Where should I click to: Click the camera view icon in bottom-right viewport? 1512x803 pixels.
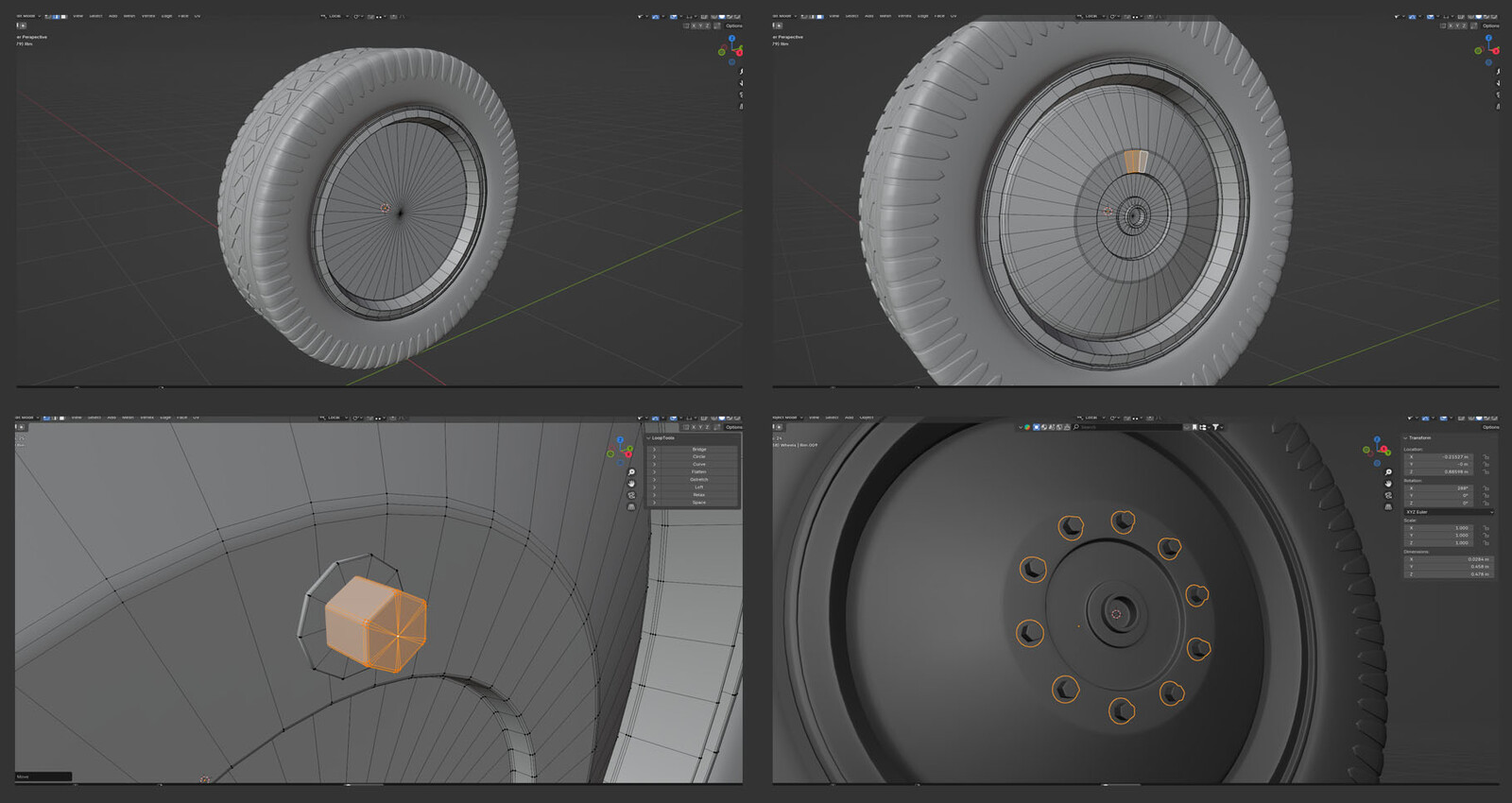click(x=1388, y=495)
